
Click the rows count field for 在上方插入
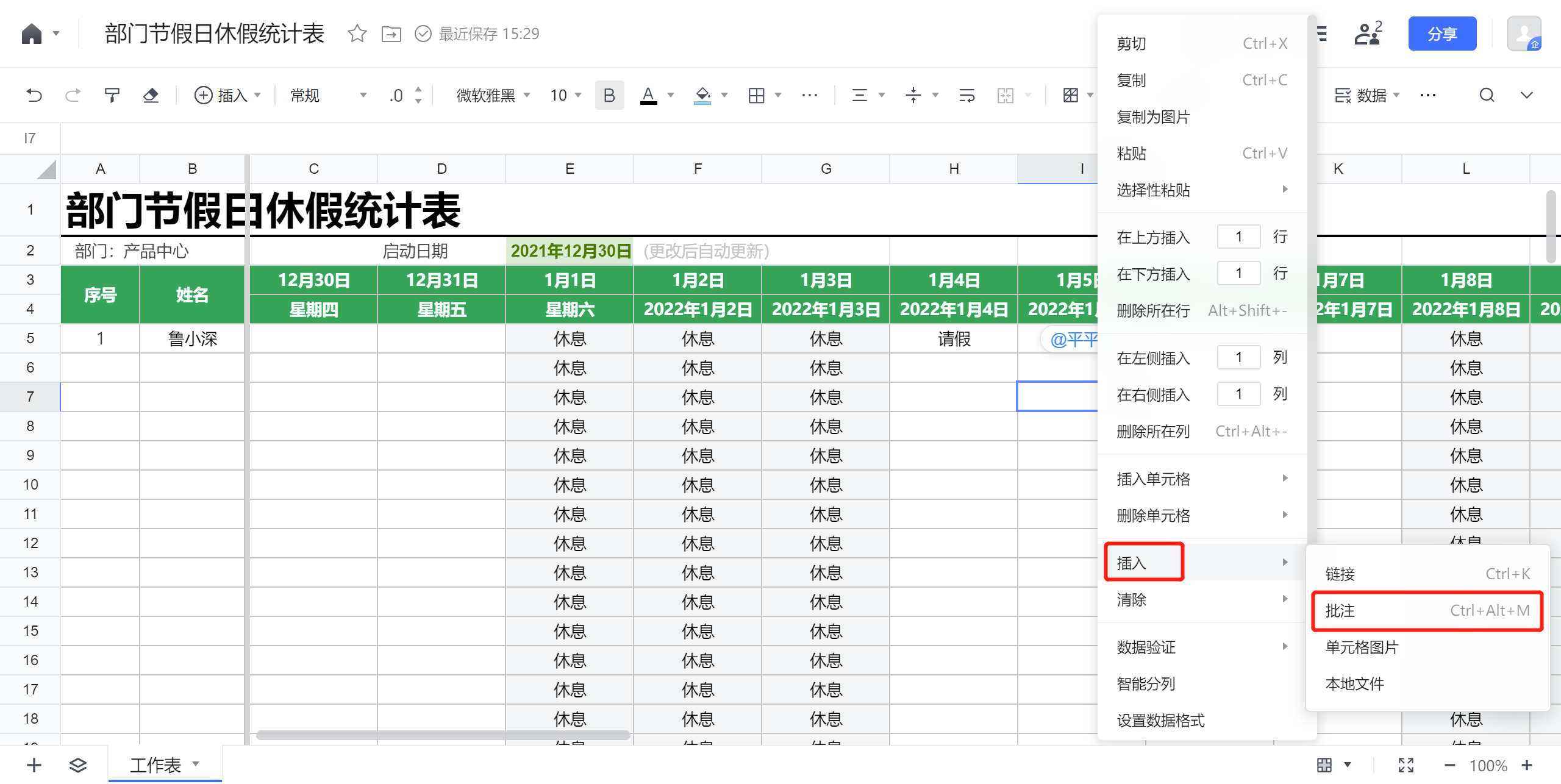click(1238, 237)
